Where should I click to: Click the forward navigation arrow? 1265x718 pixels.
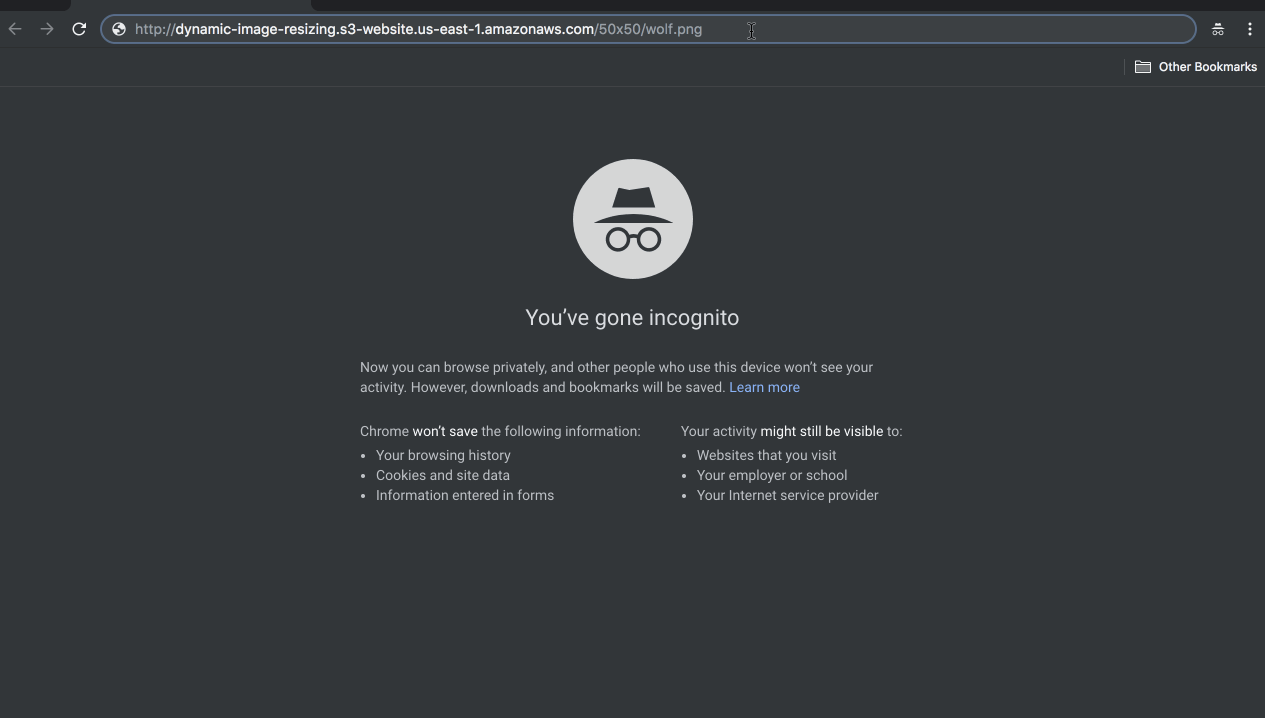pyautogui.click(x=47, y=29)
